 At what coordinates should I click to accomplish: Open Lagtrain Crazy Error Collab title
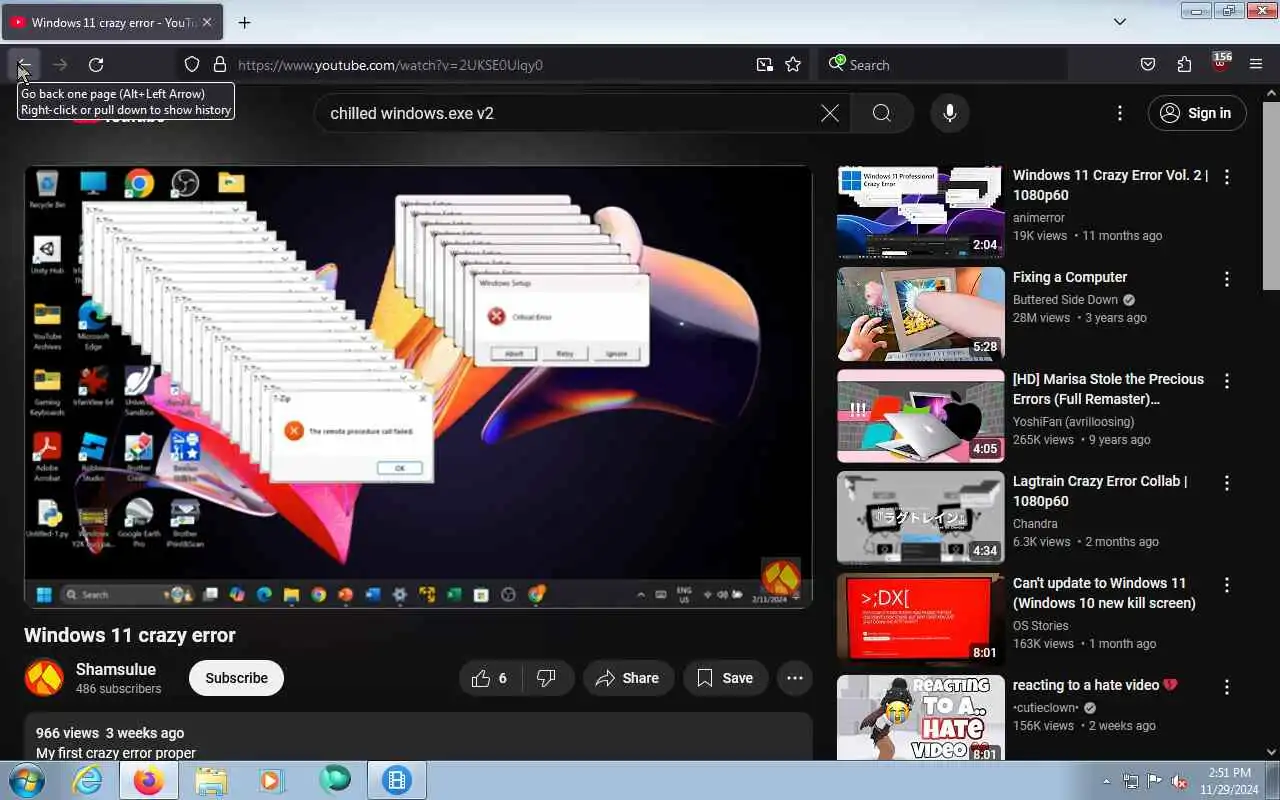tap(1100, 491)
